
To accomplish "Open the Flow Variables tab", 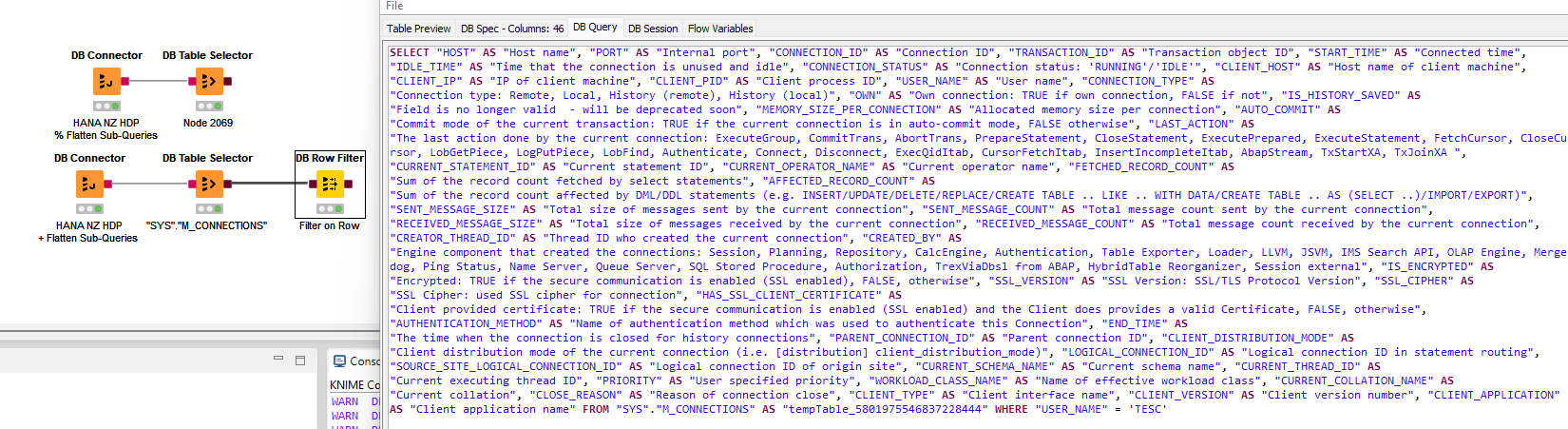I will (720, 29).
